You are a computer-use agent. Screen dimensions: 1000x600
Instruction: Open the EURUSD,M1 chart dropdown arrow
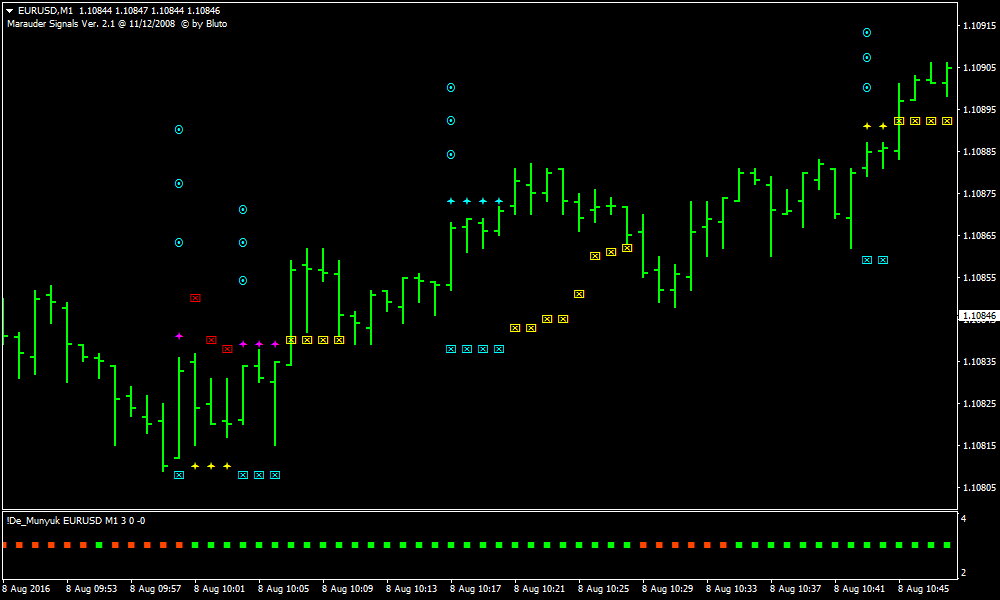tap(10, 10)
